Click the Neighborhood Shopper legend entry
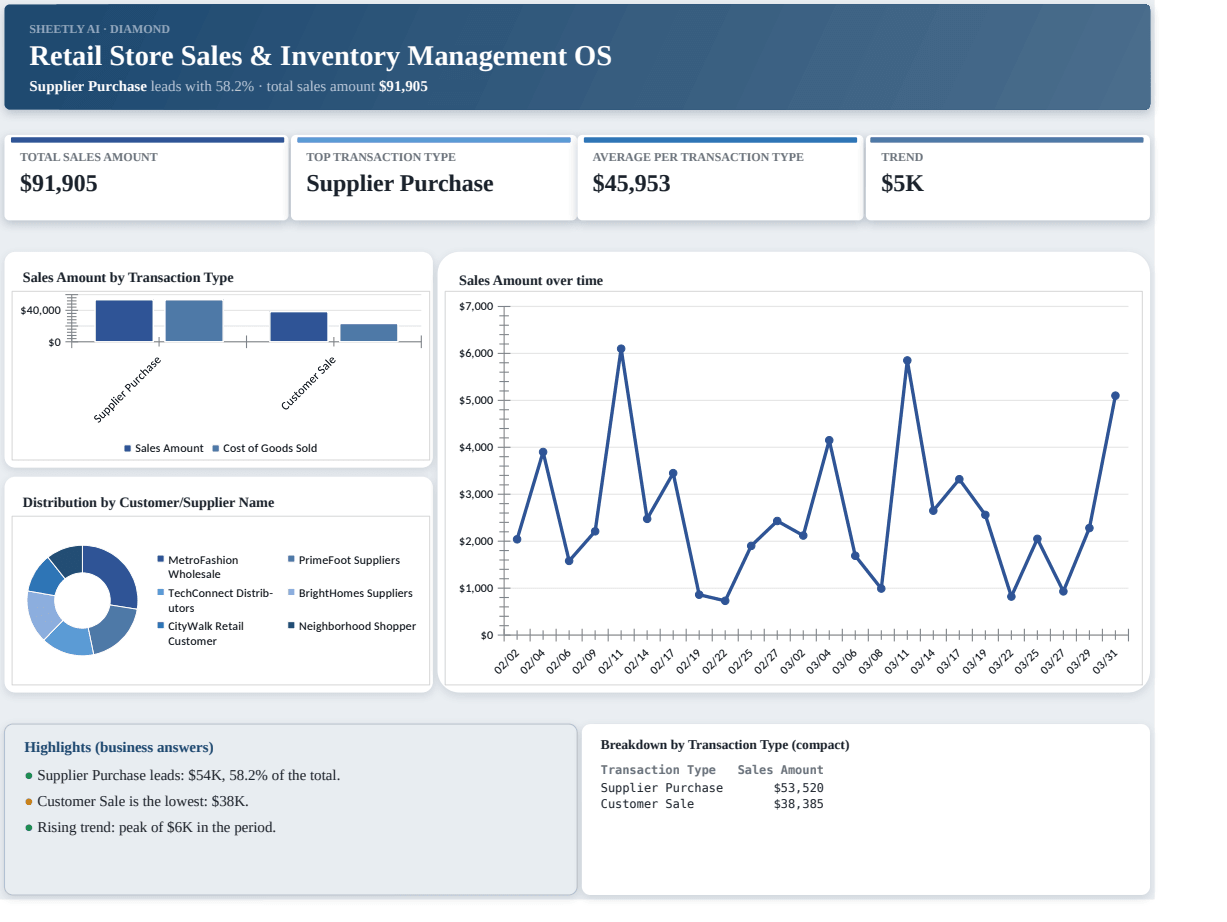 tap(352, 626)
